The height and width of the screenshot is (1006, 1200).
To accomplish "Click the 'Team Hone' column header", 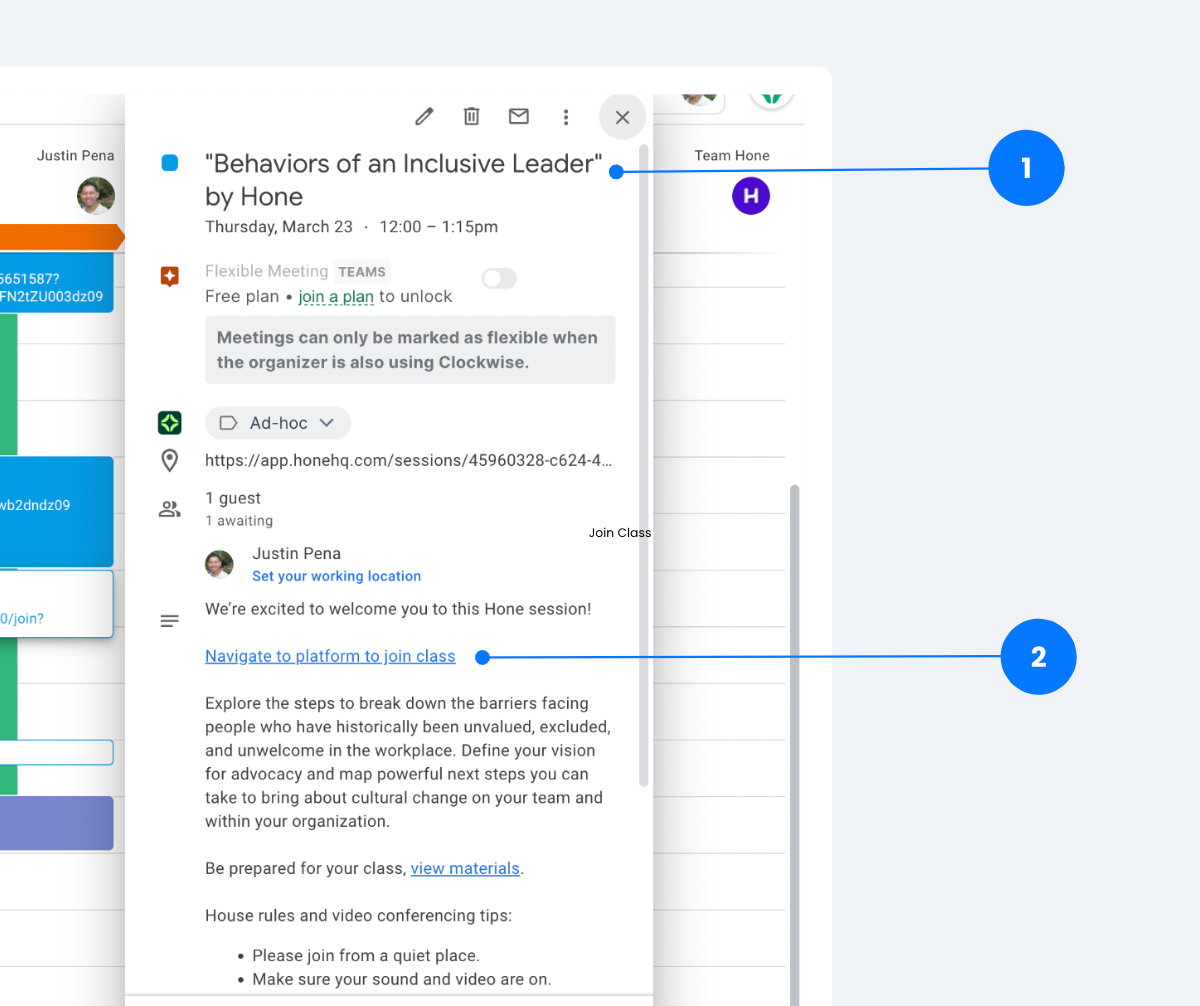I will pos(732,155).
